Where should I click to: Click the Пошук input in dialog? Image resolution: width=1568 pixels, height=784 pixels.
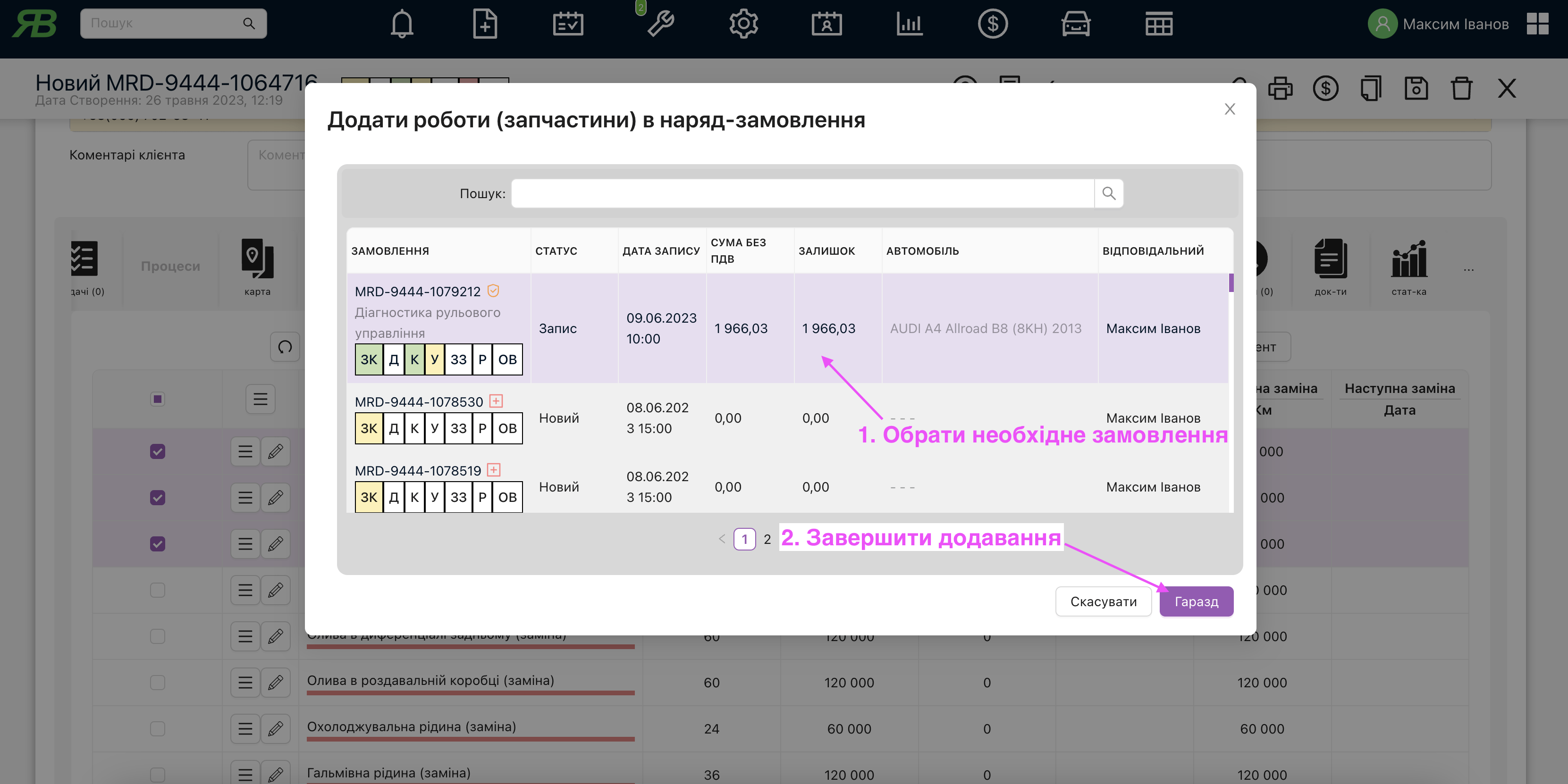click(802, 193)
